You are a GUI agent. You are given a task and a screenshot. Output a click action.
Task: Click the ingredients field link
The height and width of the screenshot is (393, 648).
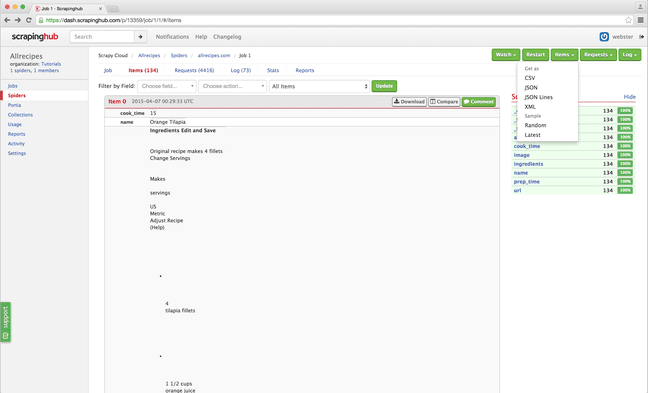[x=528, y=164]
